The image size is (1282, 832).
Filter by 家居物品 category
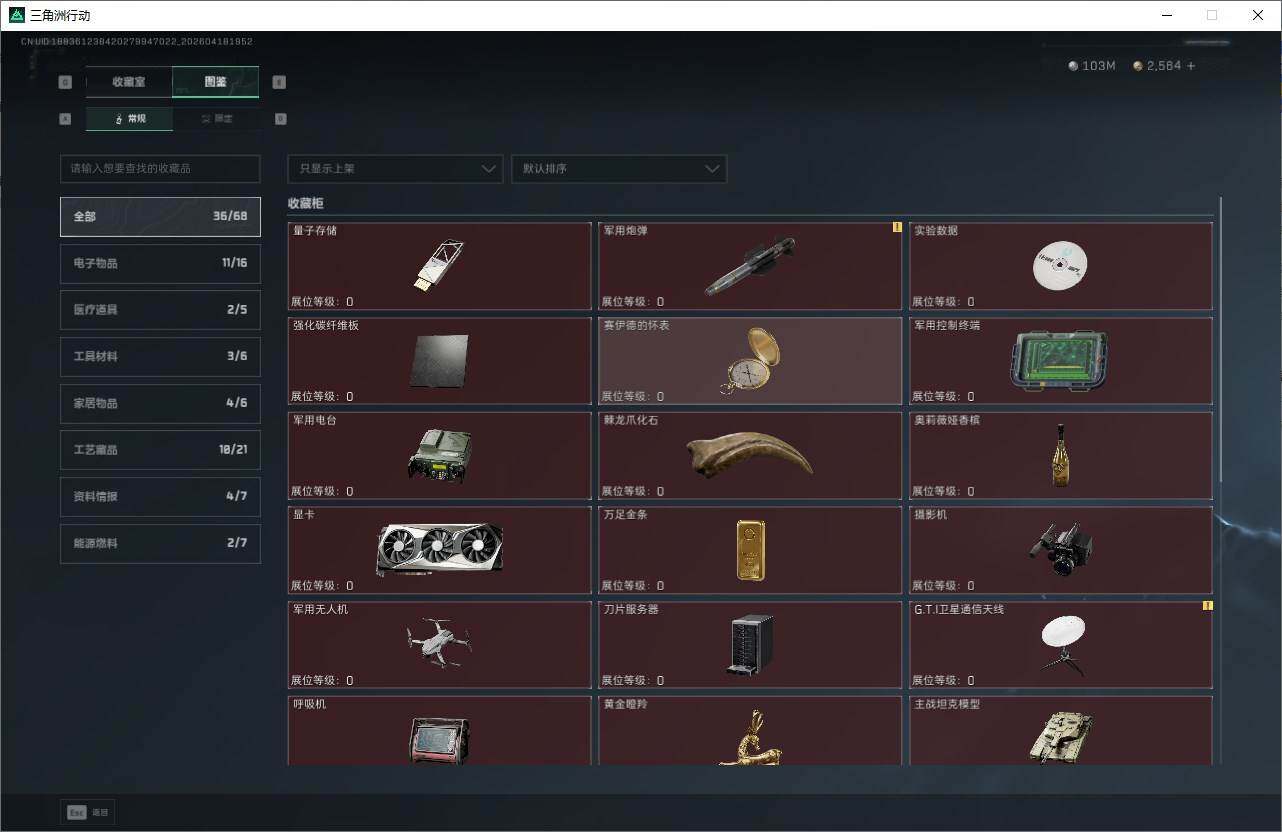[x=160, y=403]
